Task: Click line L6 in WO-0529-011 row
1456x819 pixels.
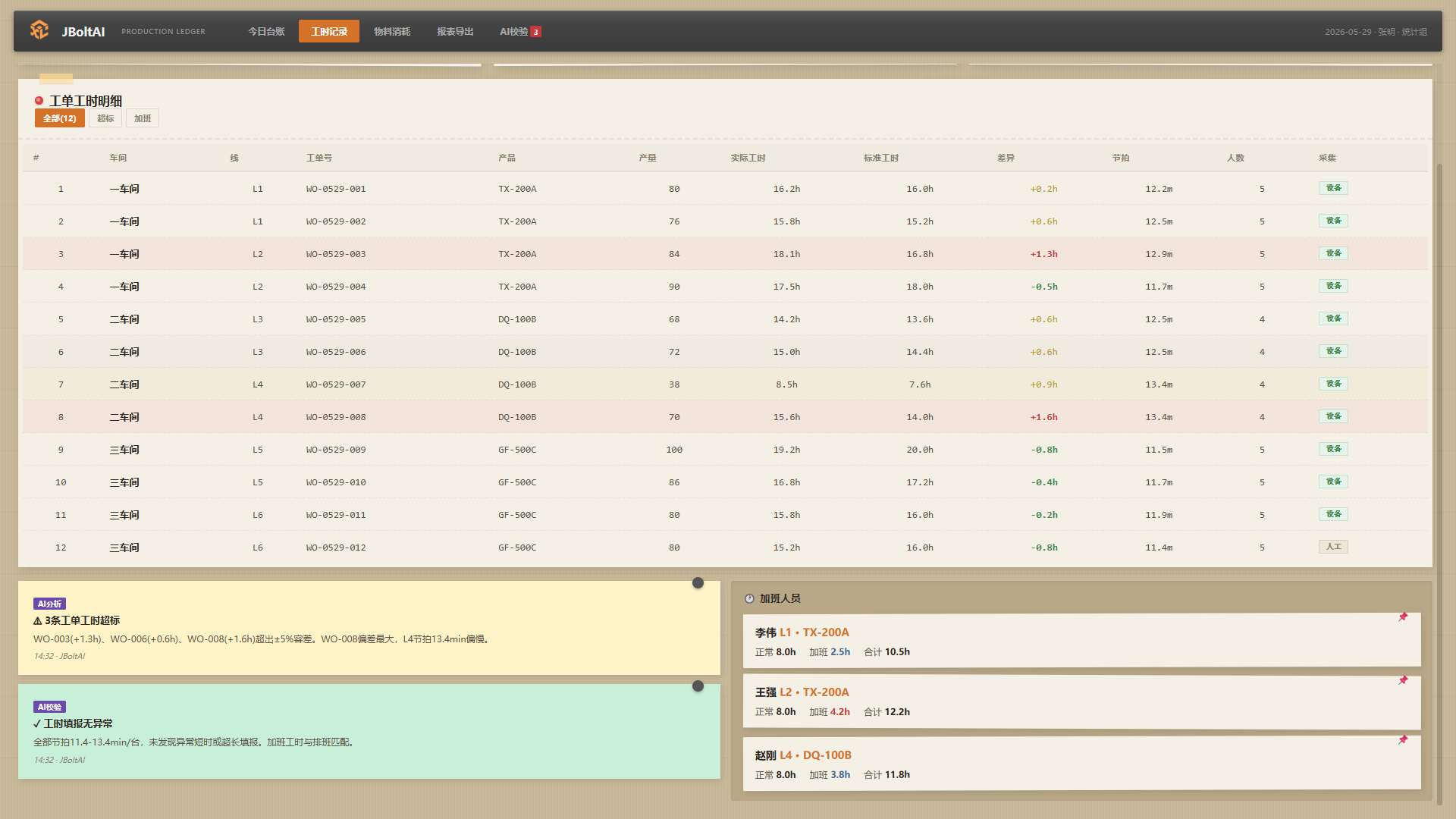Action: tap(258, 515)
